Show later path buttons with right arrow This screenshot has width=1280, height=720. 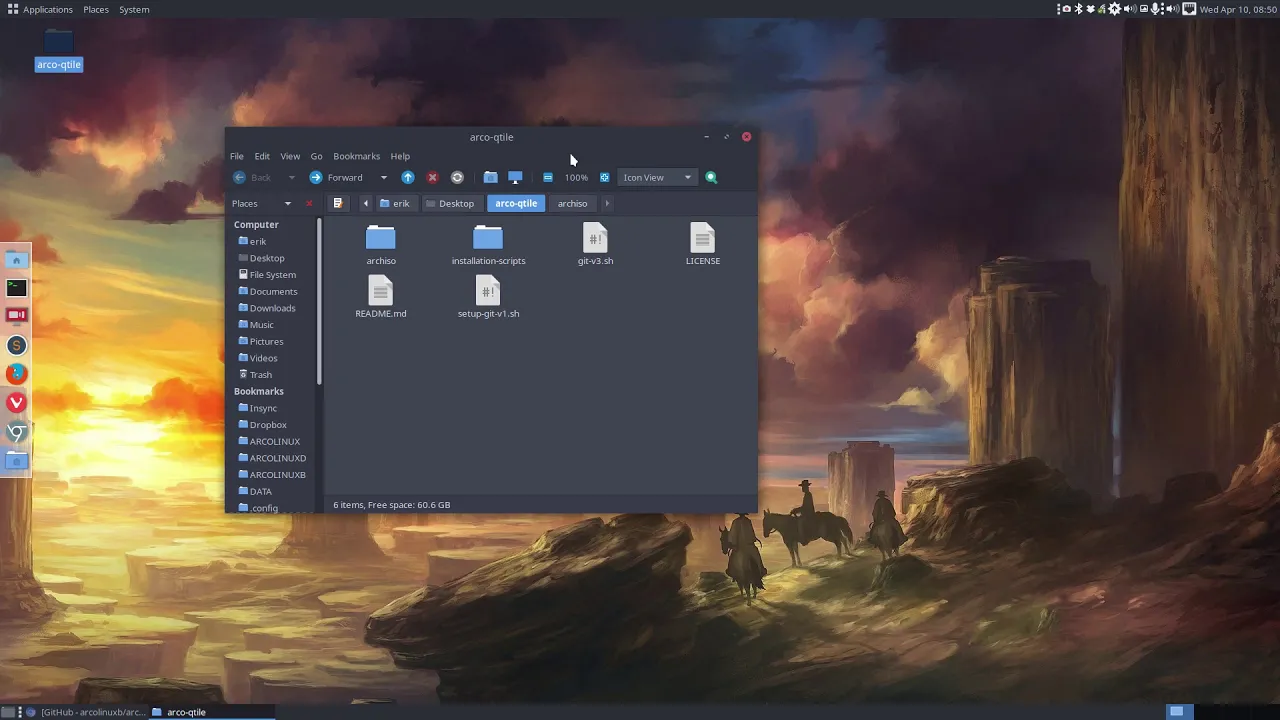coord(607,203)
